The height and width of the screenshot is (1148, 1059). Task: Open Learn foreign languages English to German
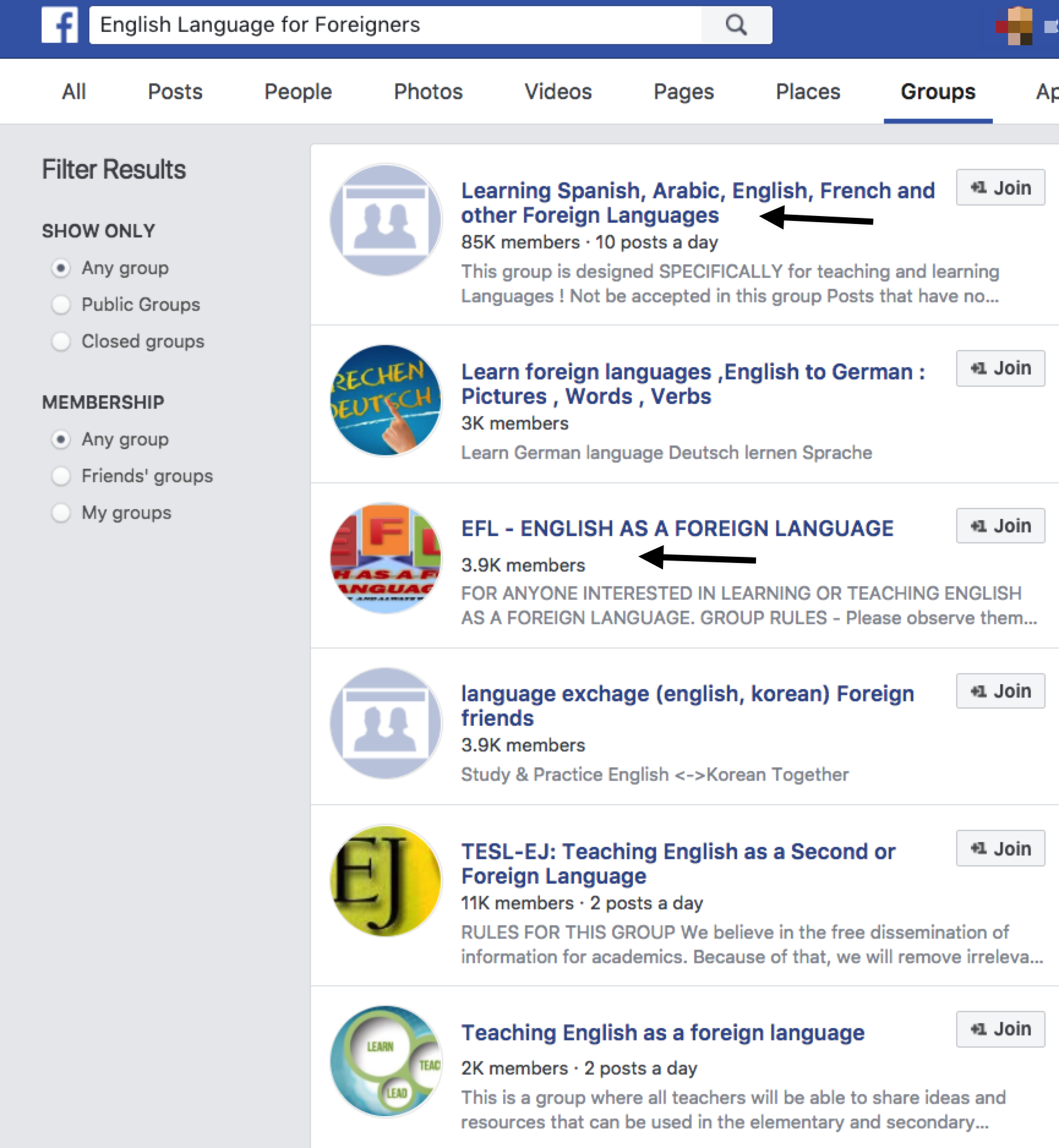[x=693, y=384]
